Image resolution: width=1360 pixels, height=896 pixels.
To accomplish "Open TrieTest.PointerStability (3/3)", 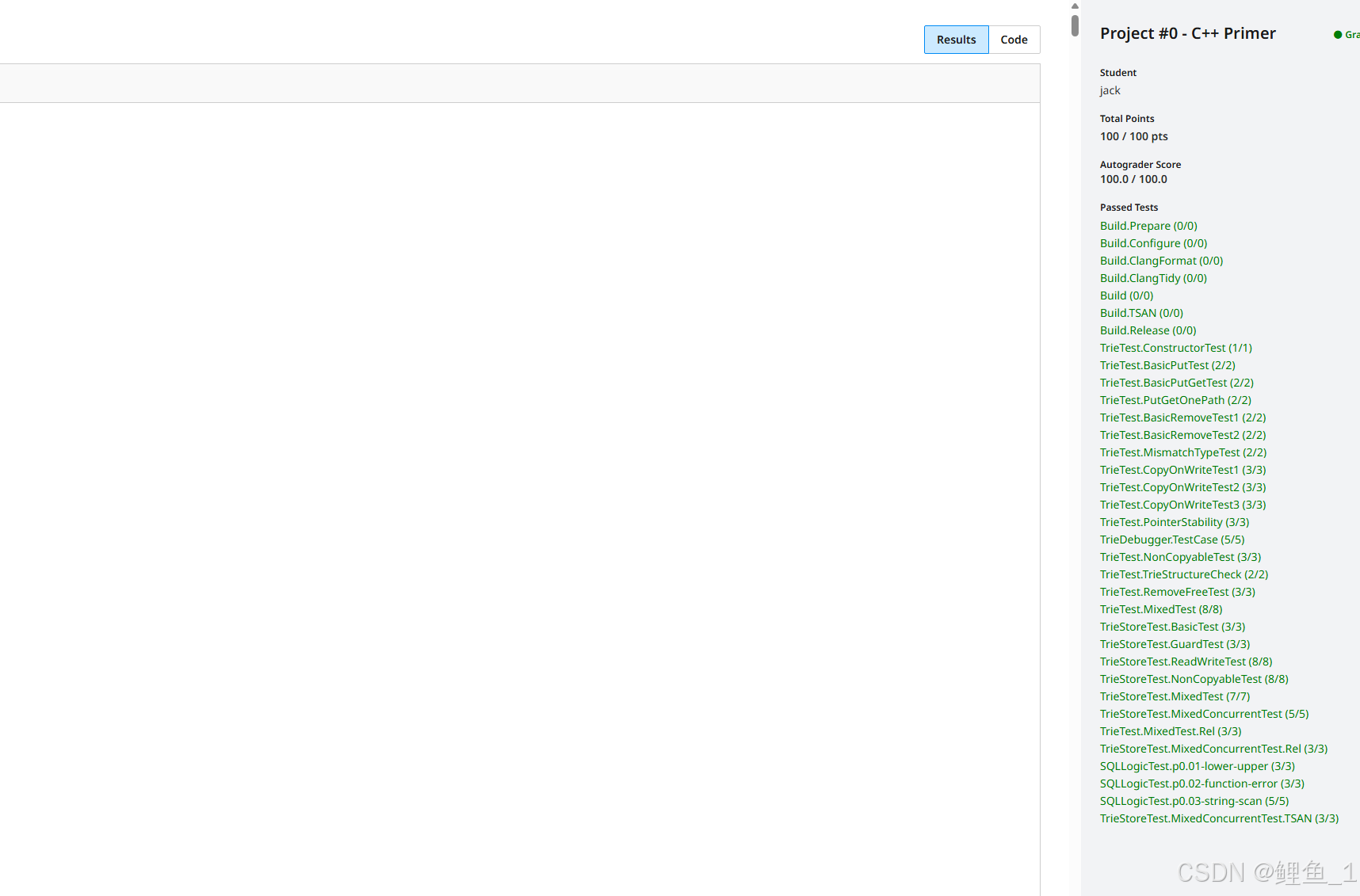I will click(1175, 522).
